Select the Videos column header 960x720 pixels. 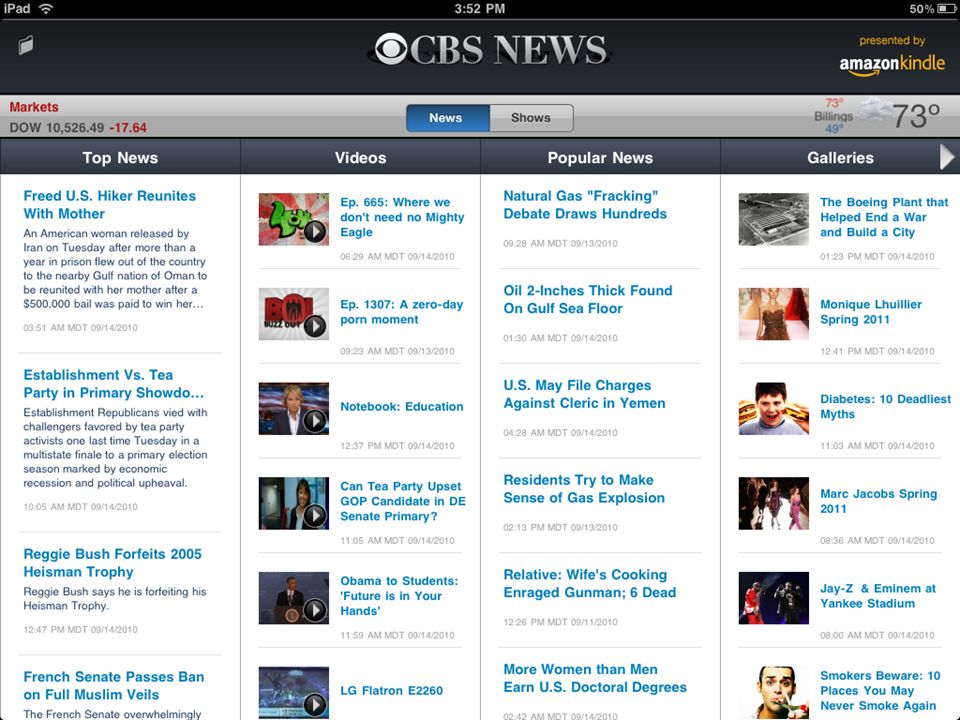360,157
